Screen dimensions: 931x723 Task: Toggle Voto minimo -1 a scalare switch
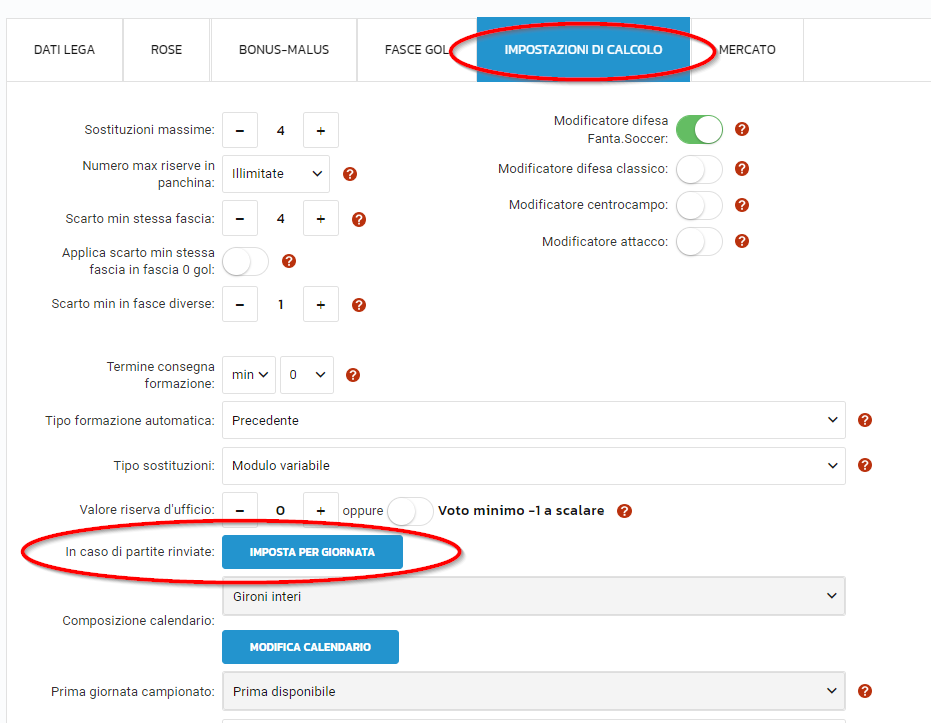click(410, 511)
